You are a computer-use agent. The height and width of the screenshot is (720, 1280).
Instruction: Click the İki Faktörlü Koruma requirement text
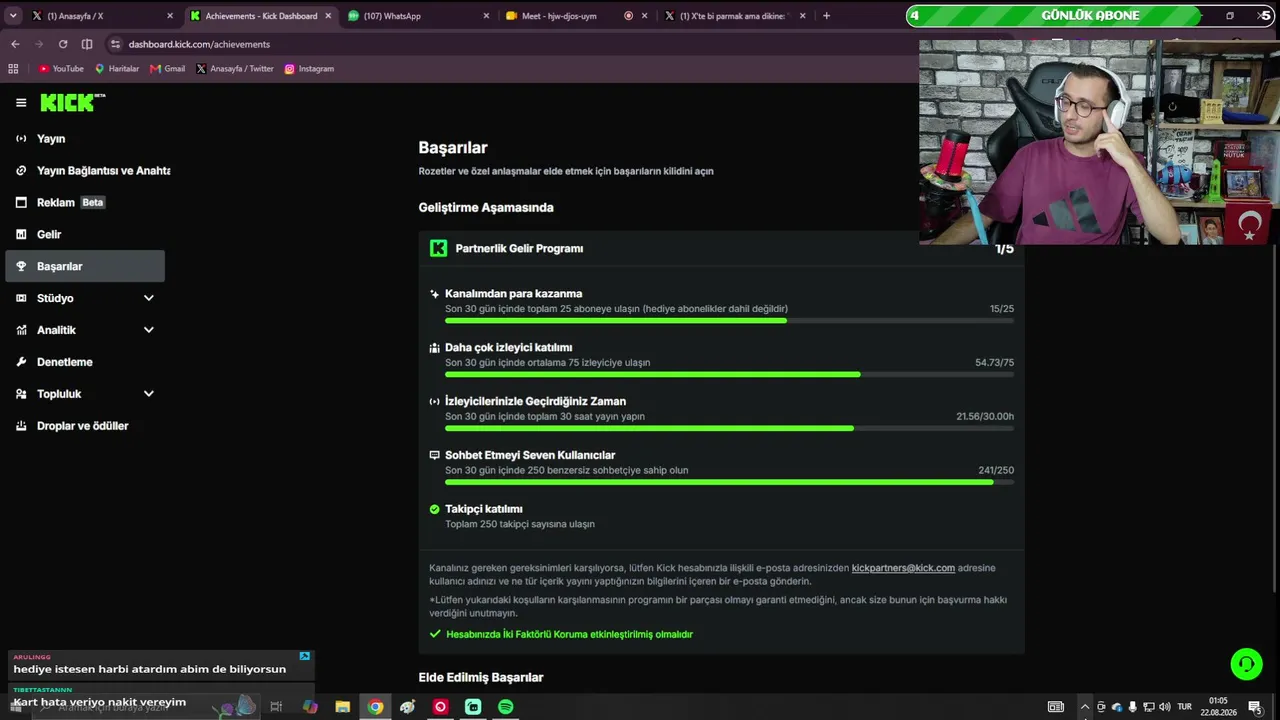[x=569, y=634]
